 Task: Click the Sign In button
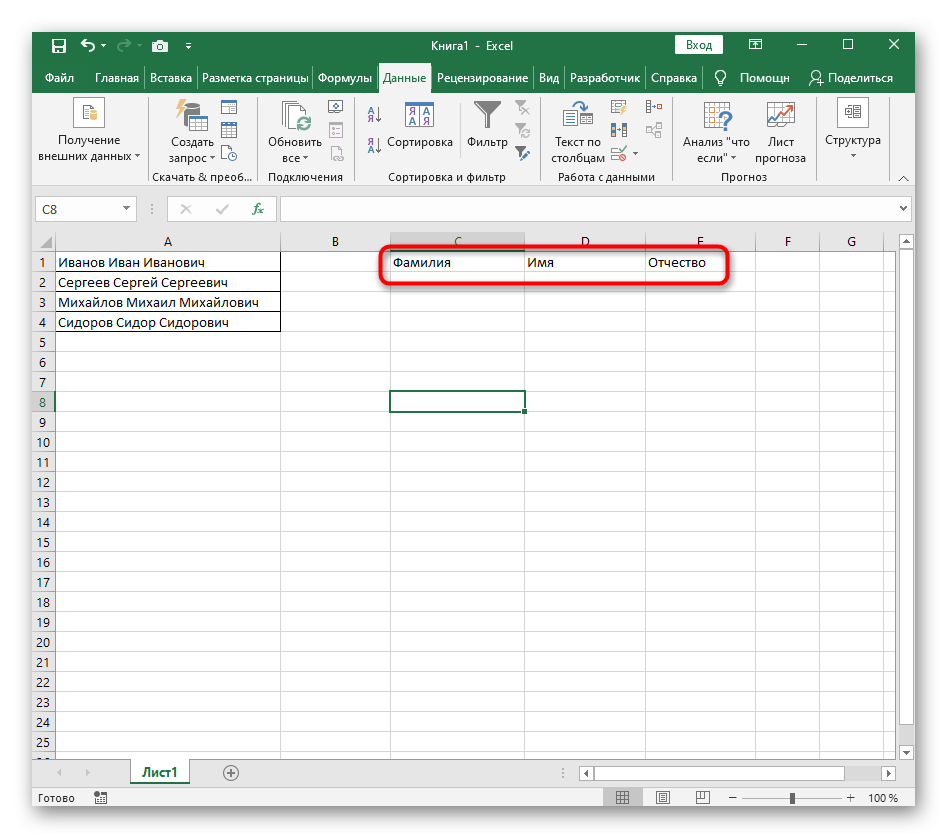coord(699,45)
